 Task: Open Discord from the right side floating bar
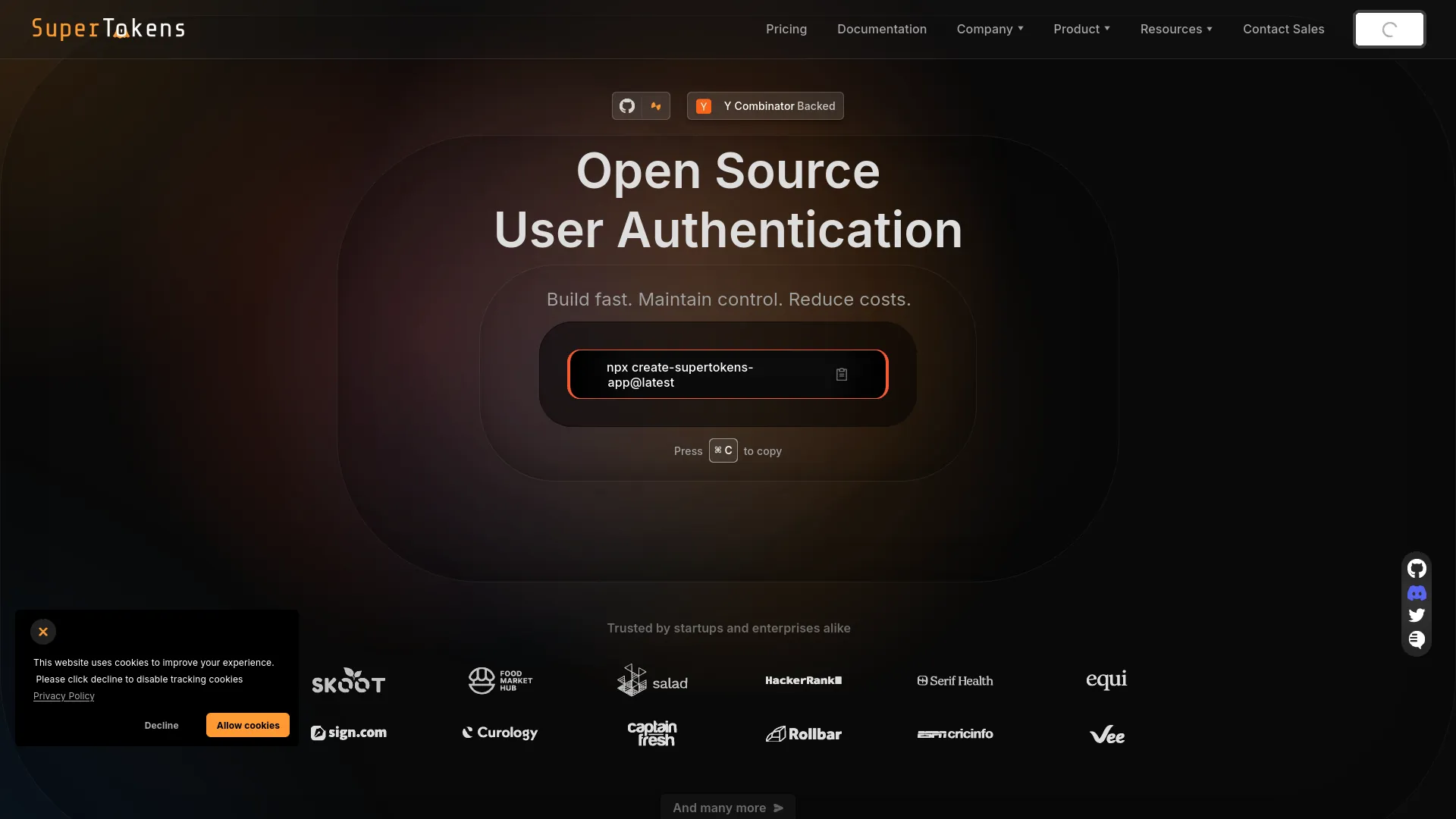point(1417,593)
